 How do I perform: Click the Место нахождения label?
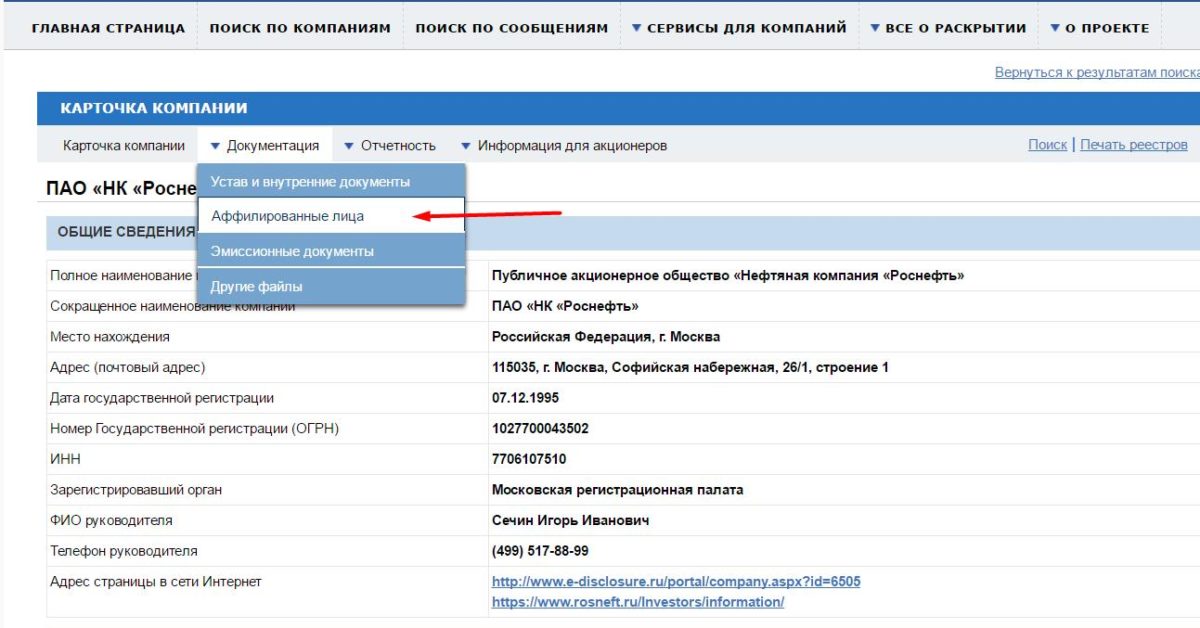tap(110, 337)
